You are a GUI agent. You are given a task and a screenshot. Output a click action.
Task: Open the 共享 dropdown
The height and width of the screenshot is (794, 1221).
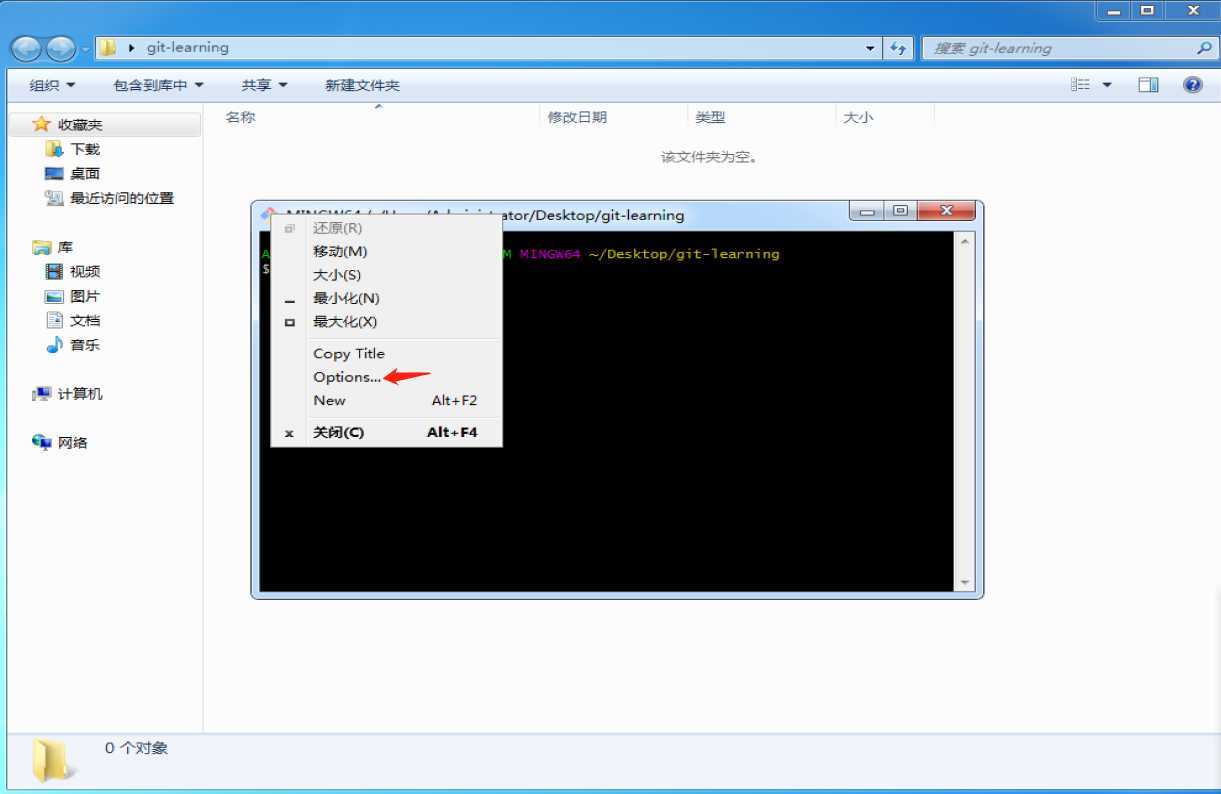pyautogui.click(x=264, y=86)
